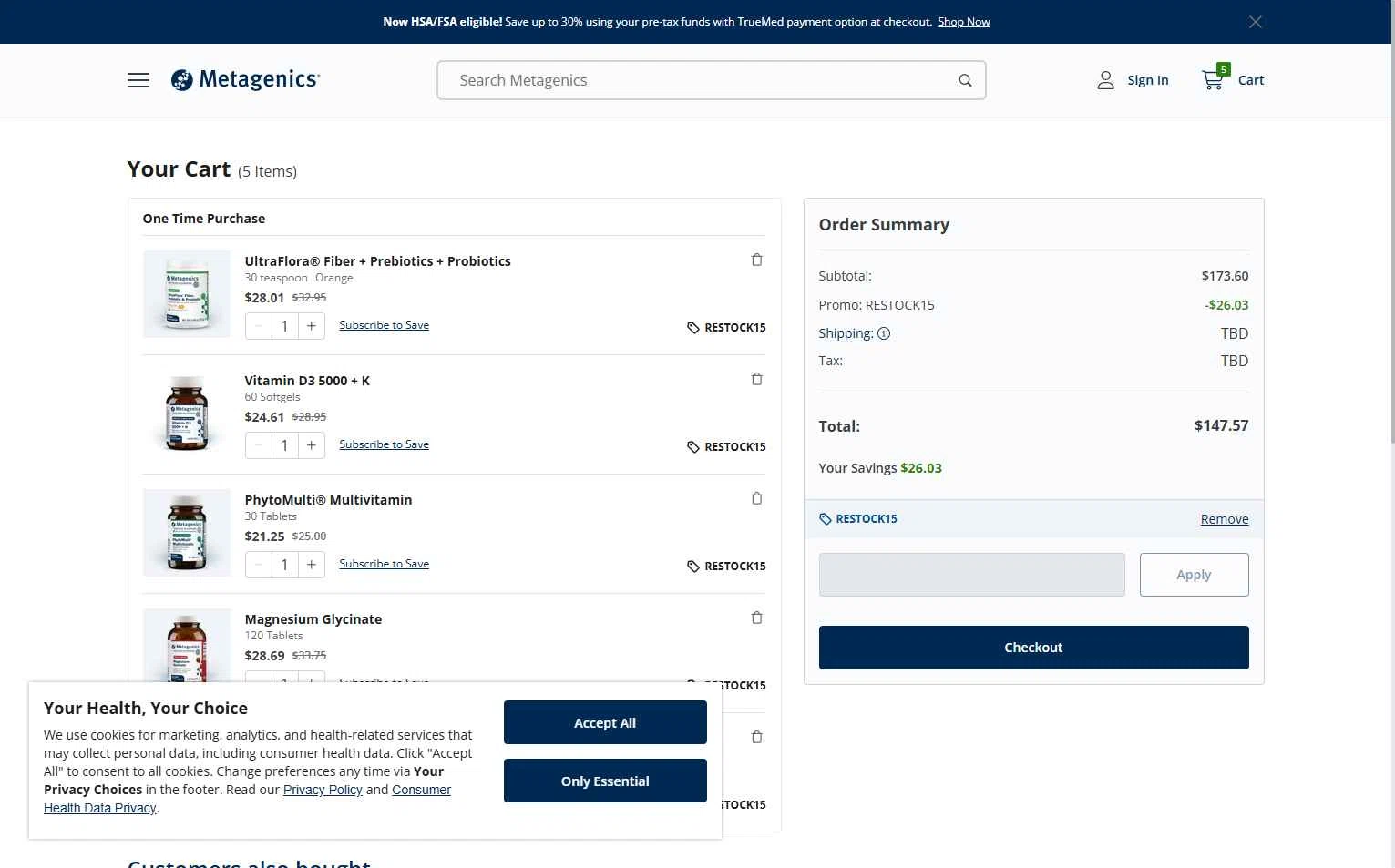Open the Privacy Policy link

pos(323,790)
